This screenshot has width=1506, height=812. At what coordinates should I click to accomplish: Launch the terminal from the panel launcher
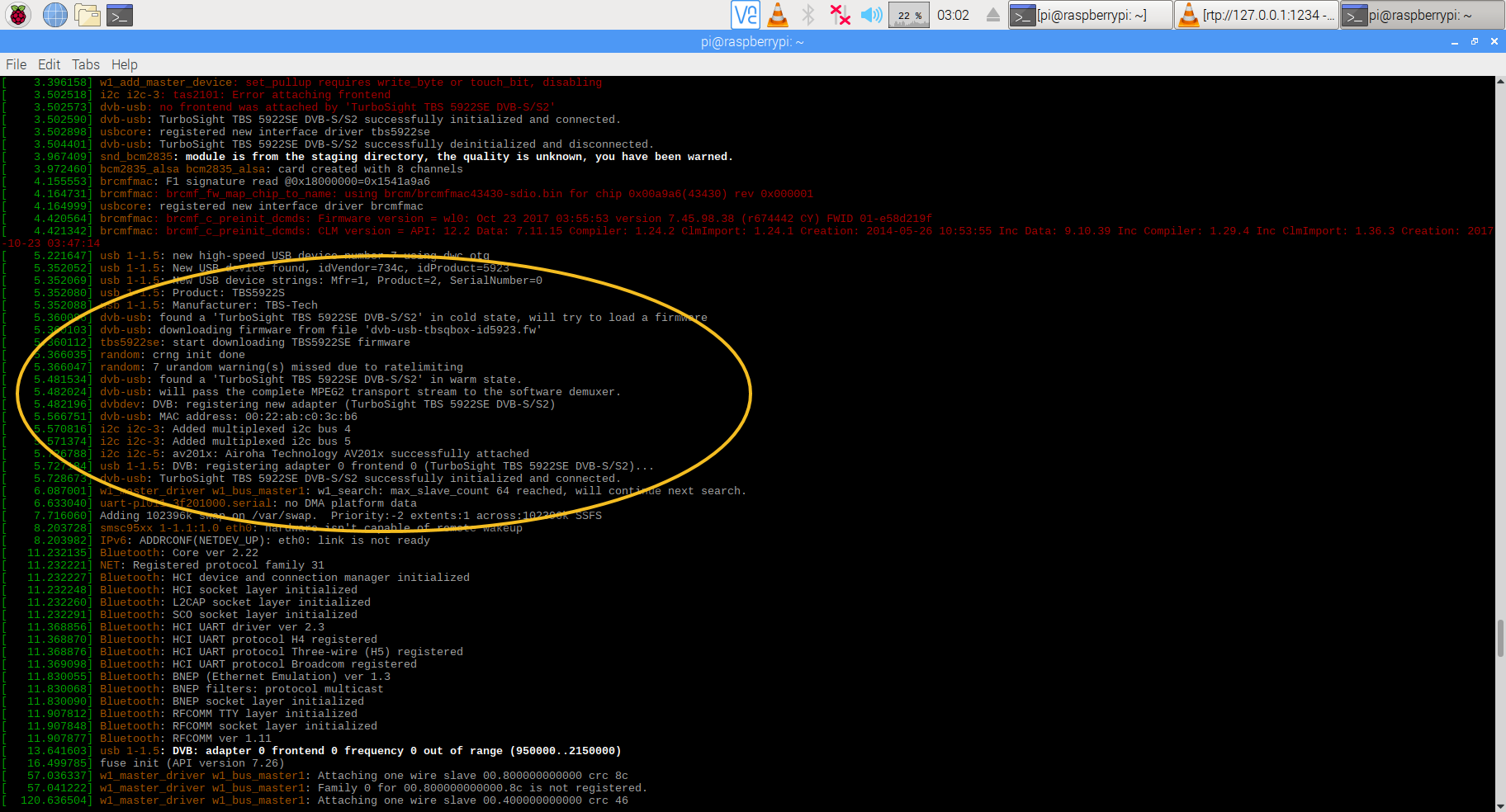point(120,15)
